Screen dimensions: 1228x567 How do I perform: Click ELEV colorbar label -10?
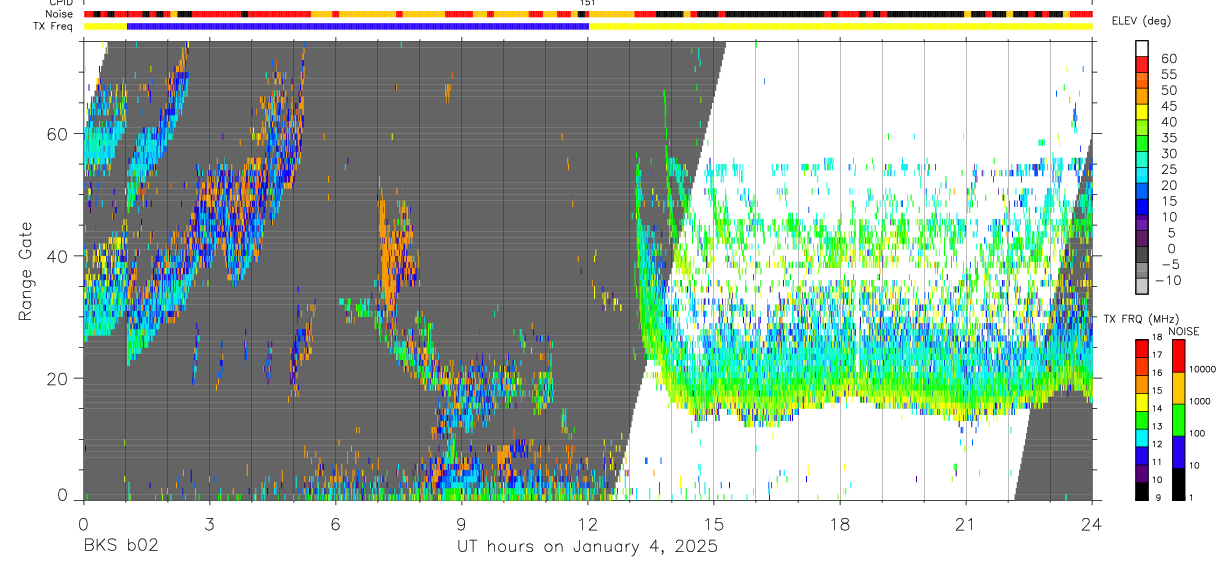(x=1168, y=281)
